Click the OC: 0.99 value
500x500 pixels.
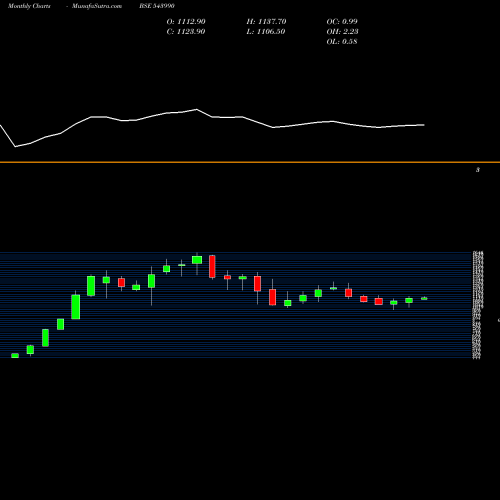tap(342, 22)
